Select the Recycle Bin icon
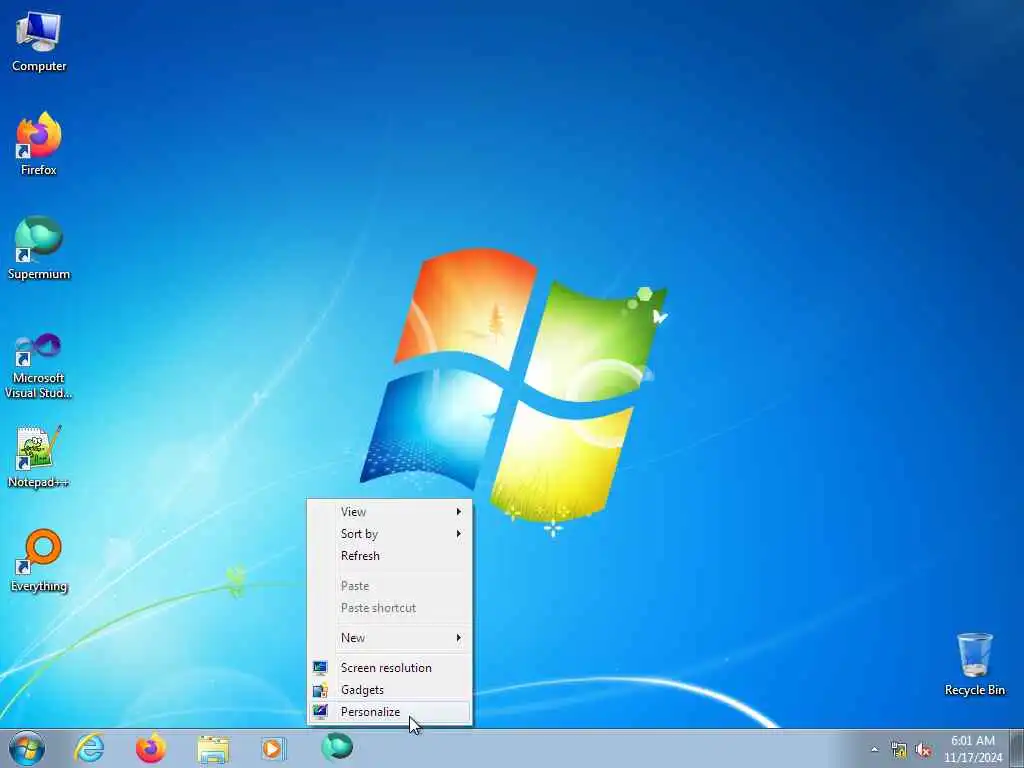The image size is (1024, 768). (974, 664)
